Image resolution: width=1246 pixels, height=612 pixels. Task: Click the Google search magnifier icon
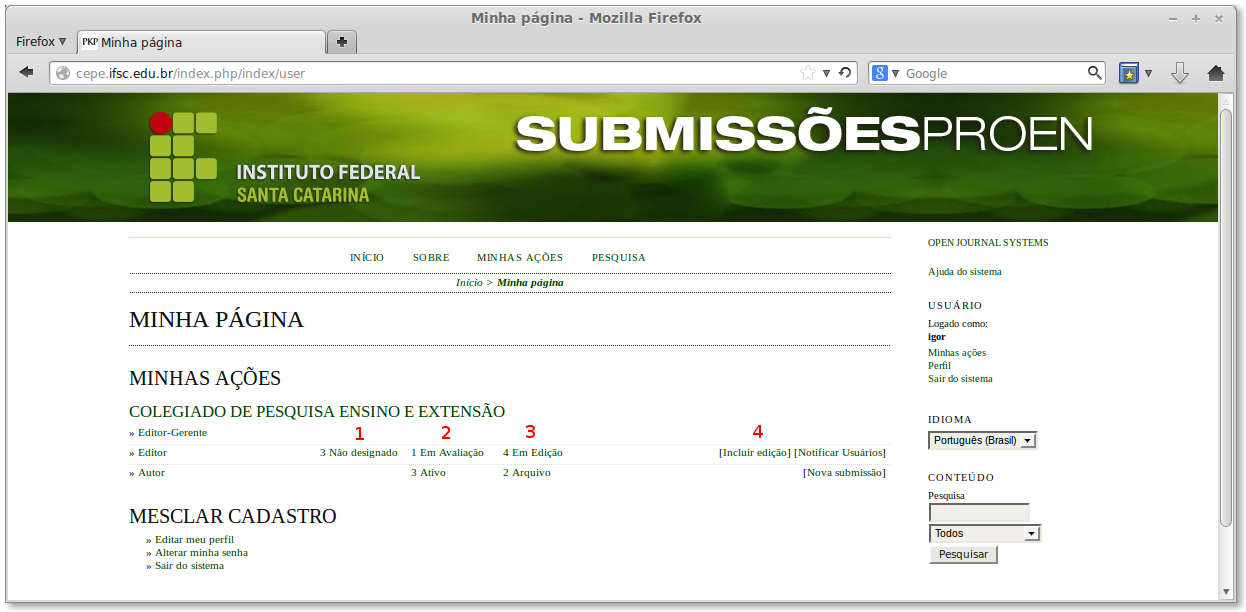[x=1095, y=72]
